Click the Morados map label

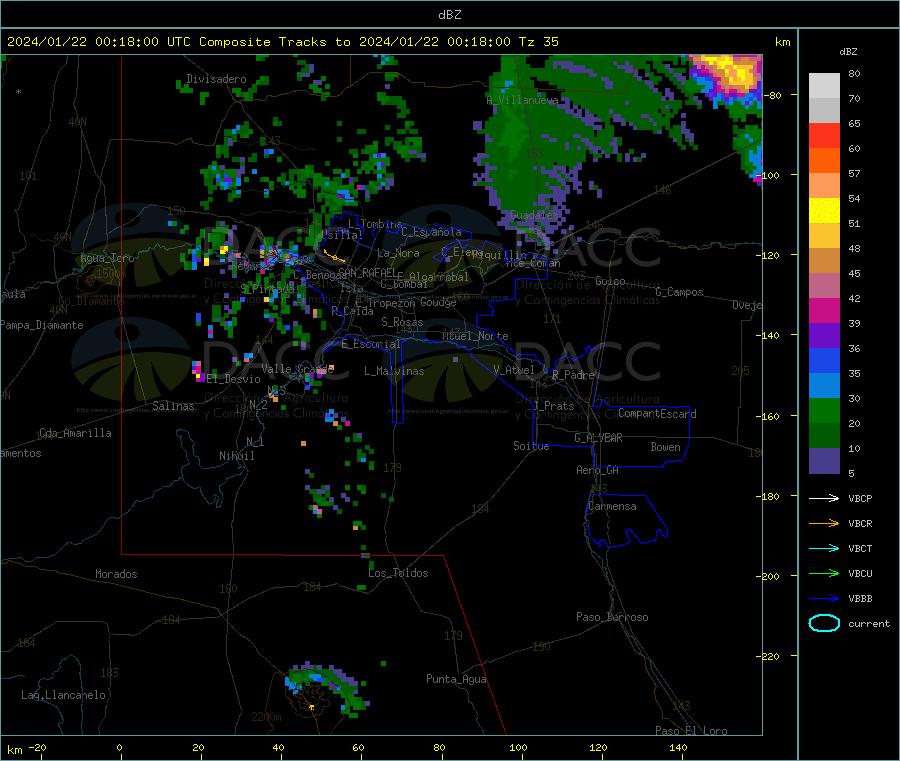(116, 574)
